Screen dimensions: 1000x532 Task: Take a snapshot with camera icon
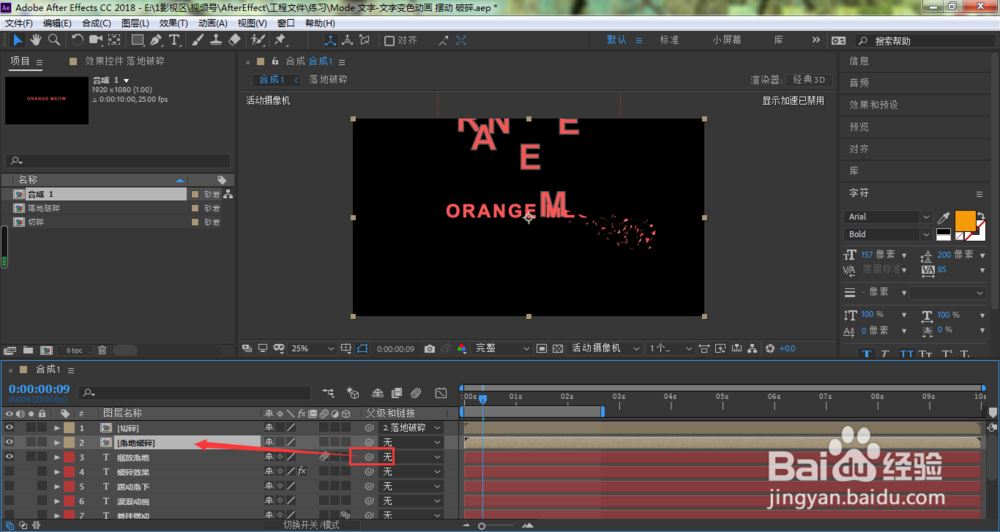click(430, 349)
